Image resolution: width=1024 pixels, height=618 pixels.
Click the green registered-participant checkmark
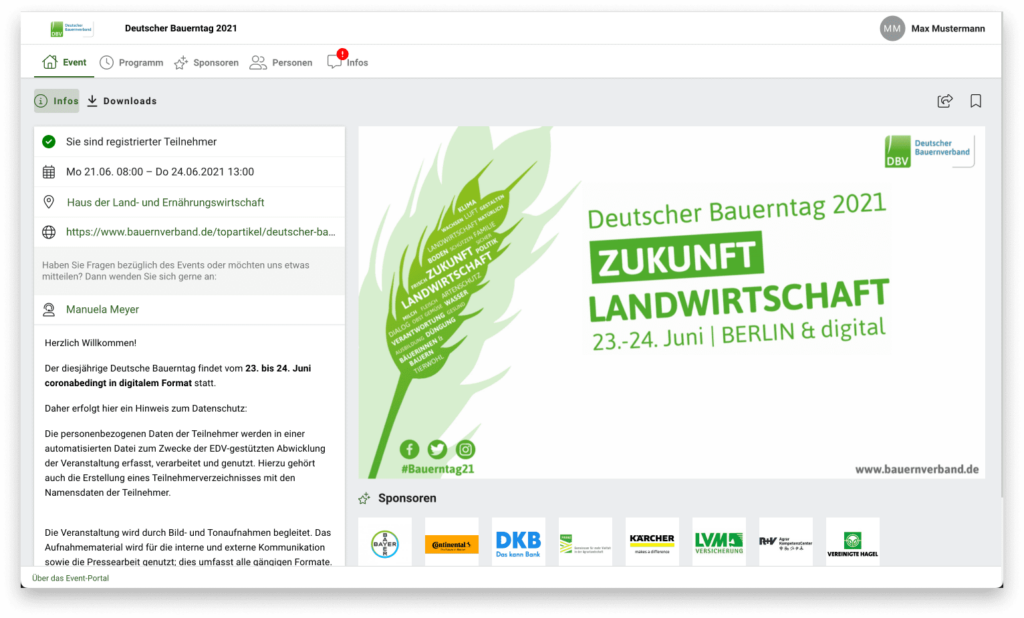pyautogui.click(x=47, y=142)
